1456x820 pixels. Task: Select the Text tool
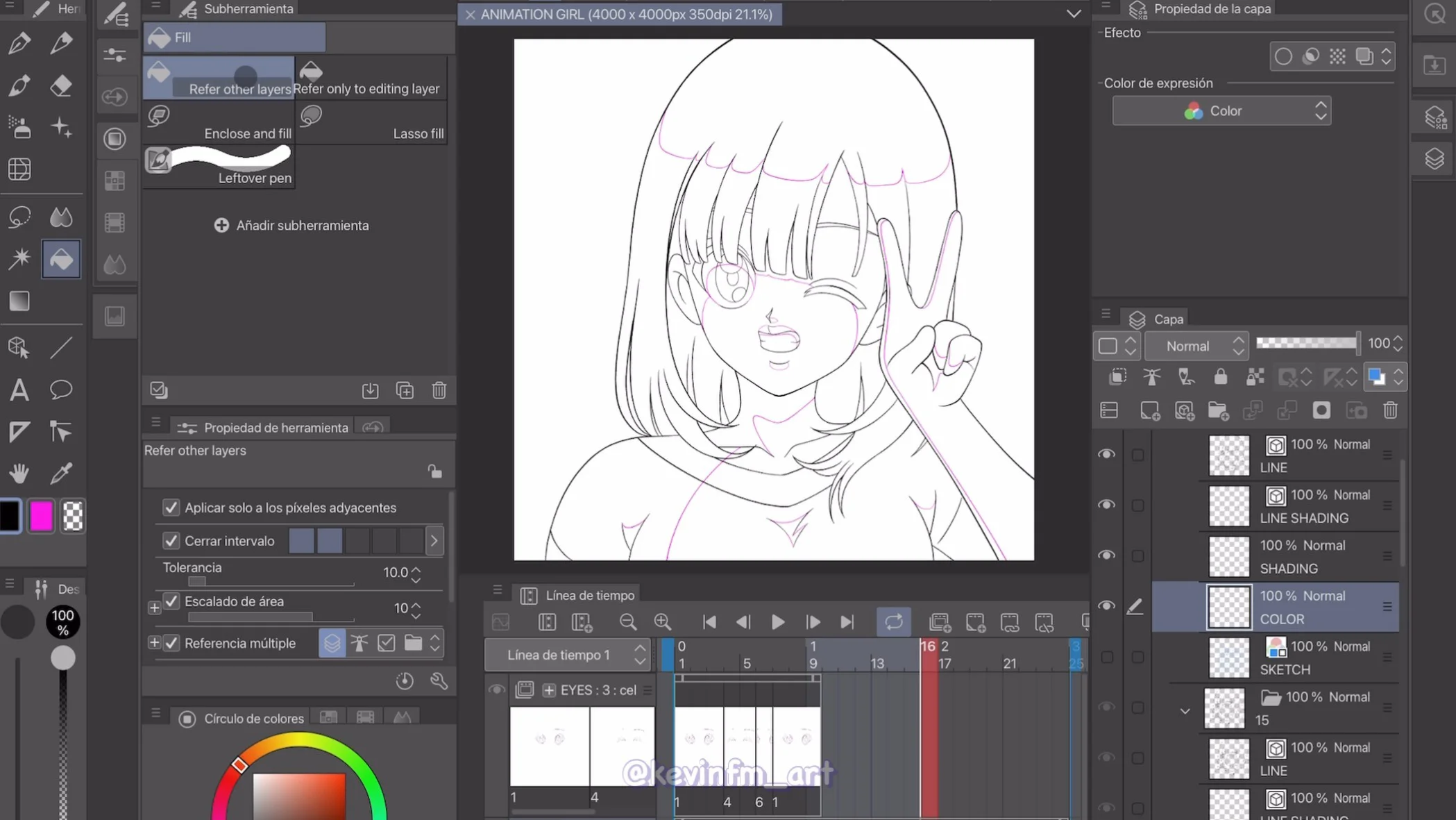[19, 390]
